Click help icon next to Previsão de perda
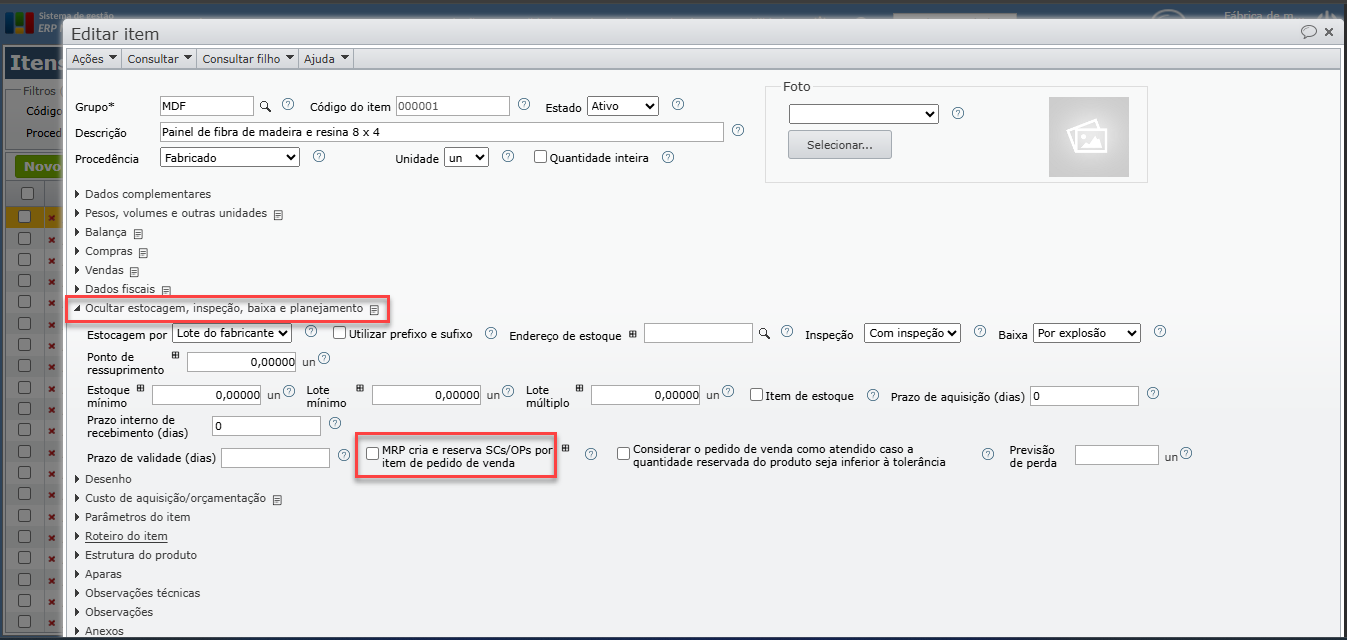 click(1186, 453)
